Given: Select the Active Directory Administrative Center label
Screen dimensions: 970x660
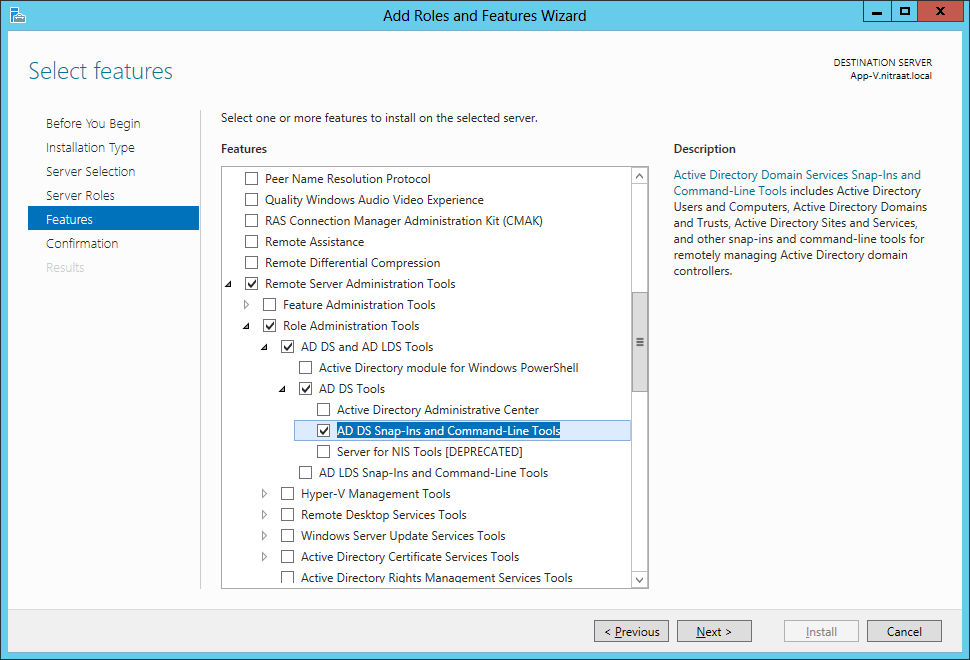Looking at the screenshot, I should tap(437, 410).
